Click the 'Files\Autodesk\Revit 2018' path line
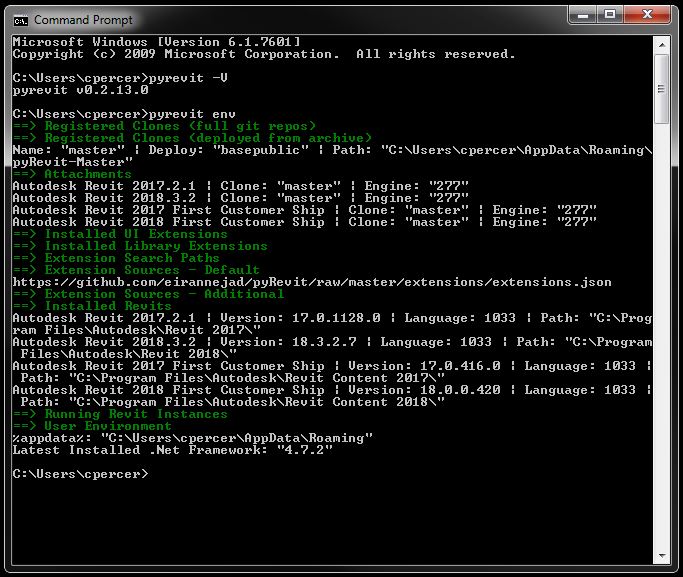This screenshot has width=683, height=577. click(128, 354)
